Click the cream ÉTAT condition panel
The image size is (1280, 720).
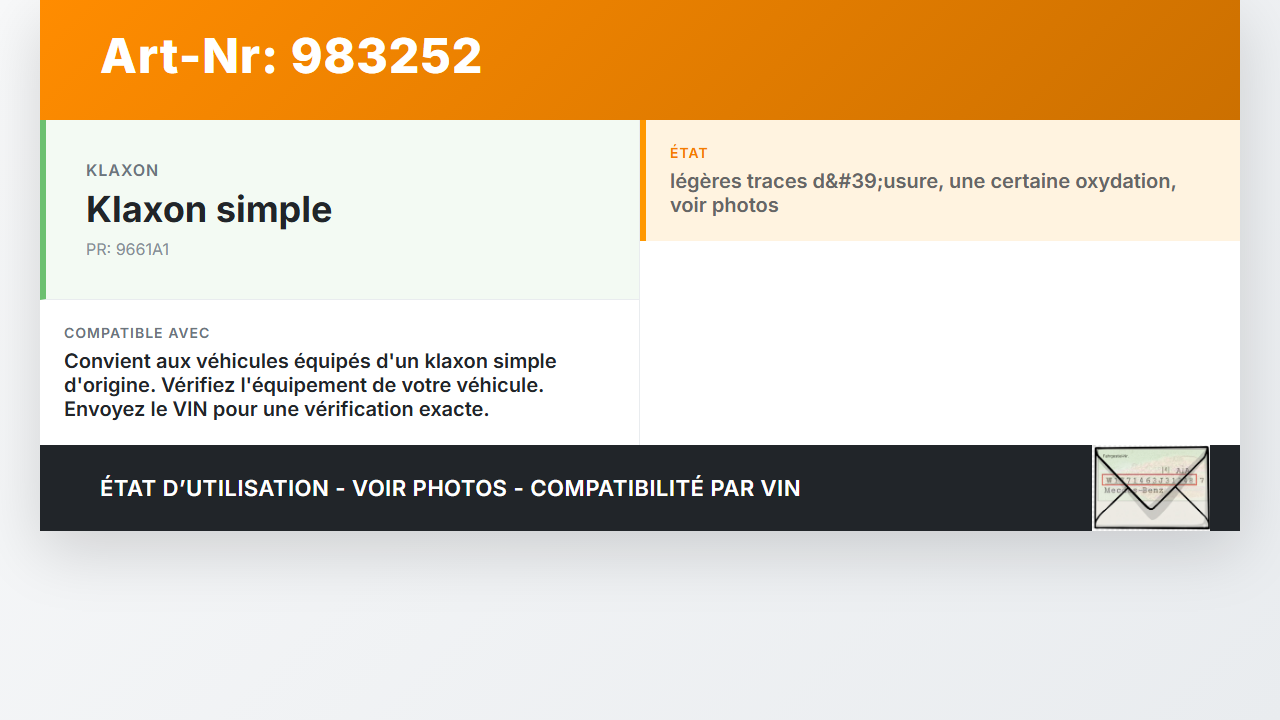click(940, 181)
